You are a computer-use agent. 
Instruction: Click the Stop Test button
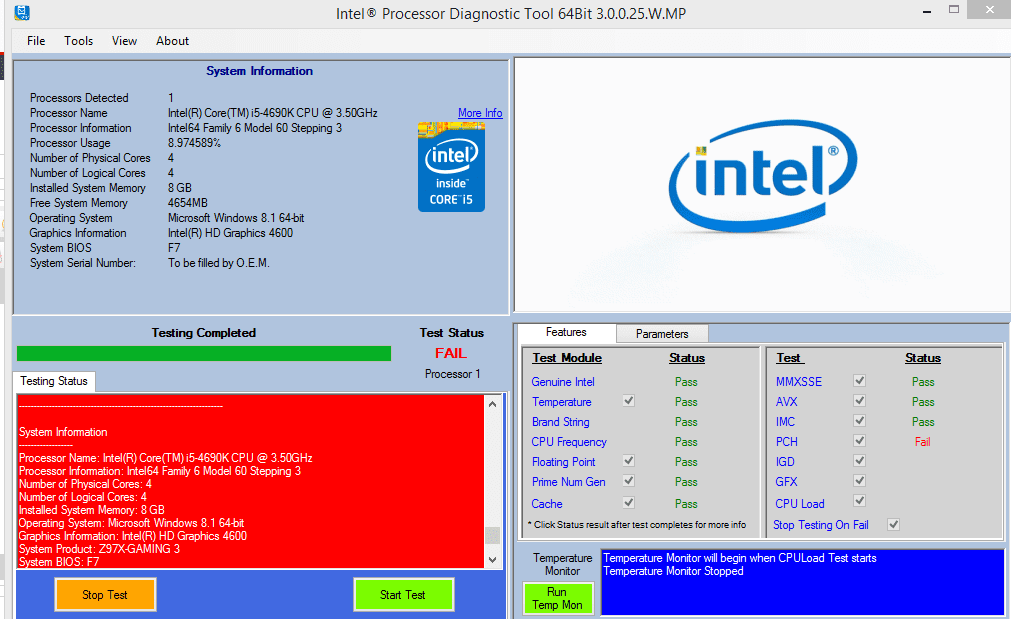coord(105,594)
